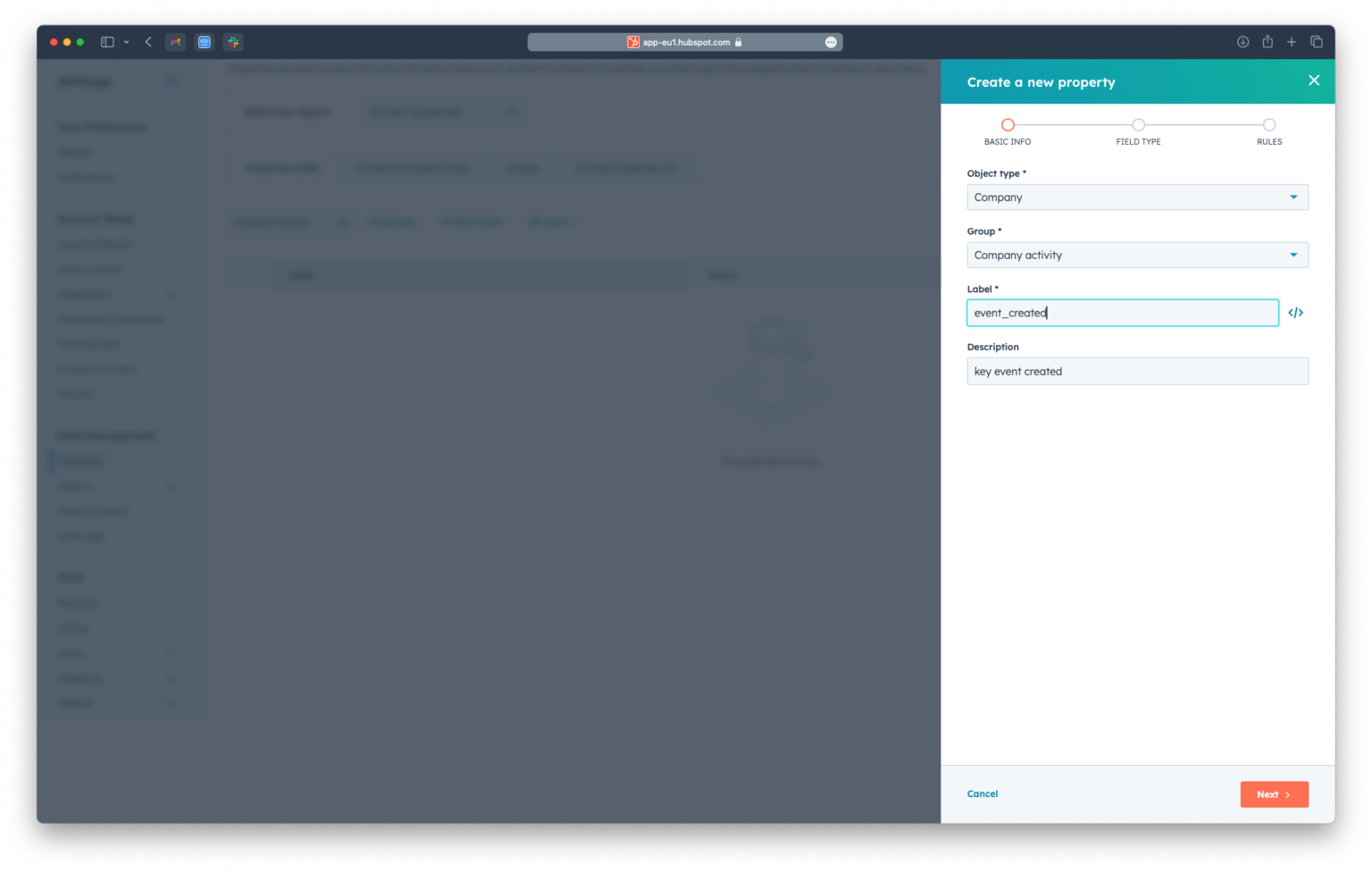Expand the chevron next to the sidebar icon
1372x872 pixels.
(126, 41)
